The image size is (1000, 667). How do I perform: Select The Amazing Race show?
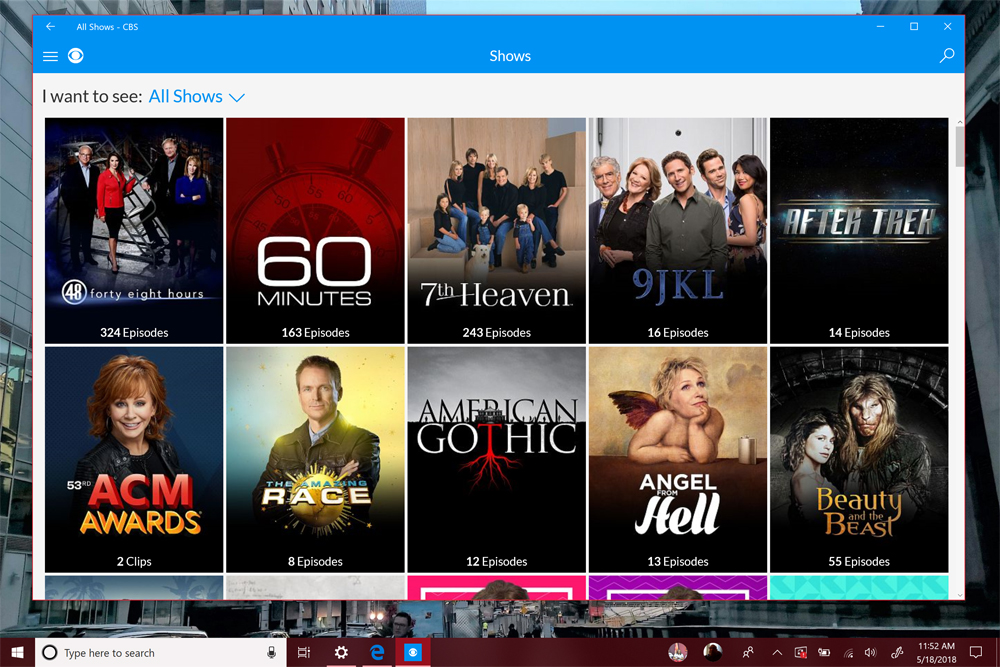[315, 460]
